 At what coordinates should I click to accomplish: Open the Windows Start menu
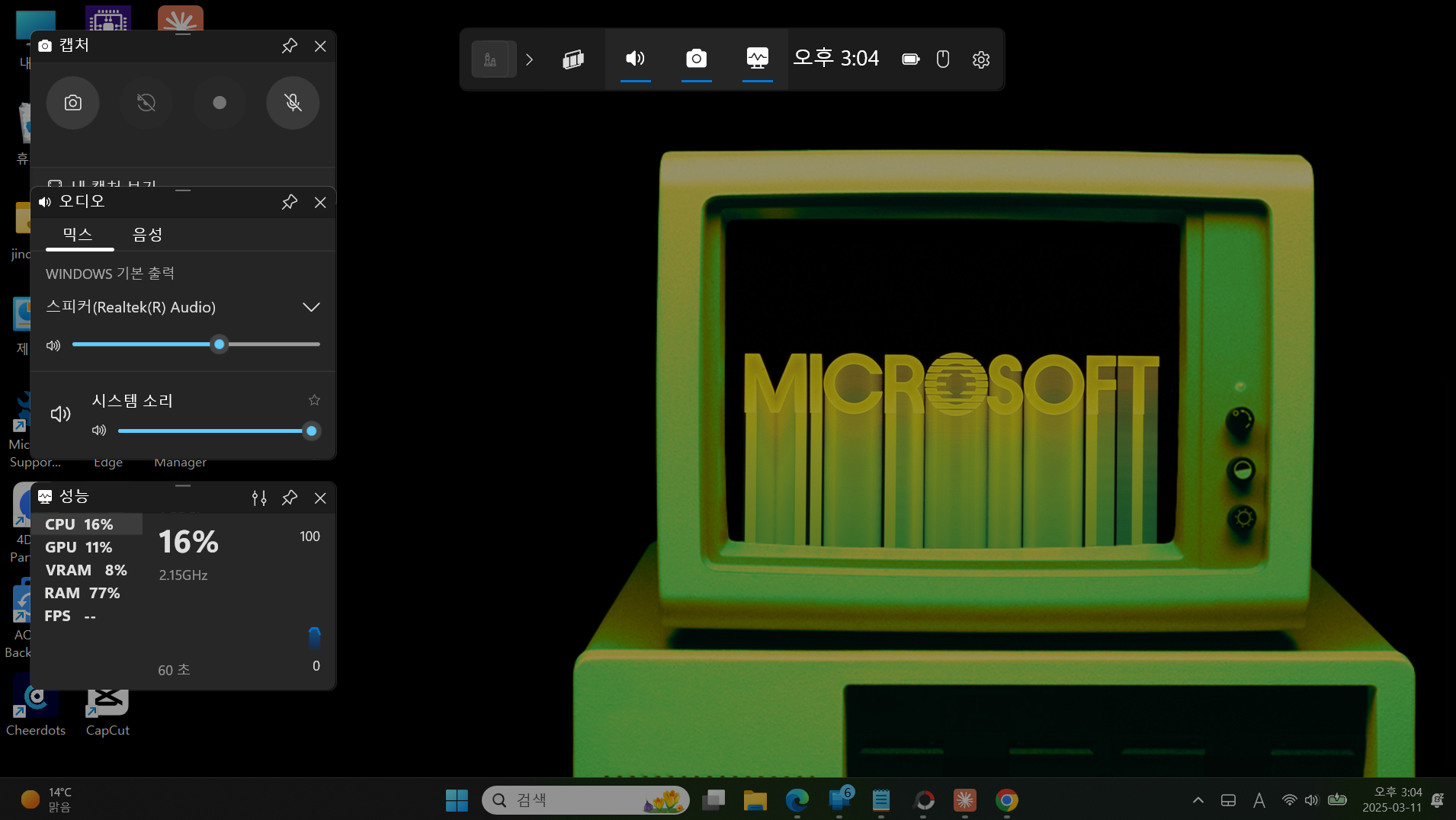457,800
